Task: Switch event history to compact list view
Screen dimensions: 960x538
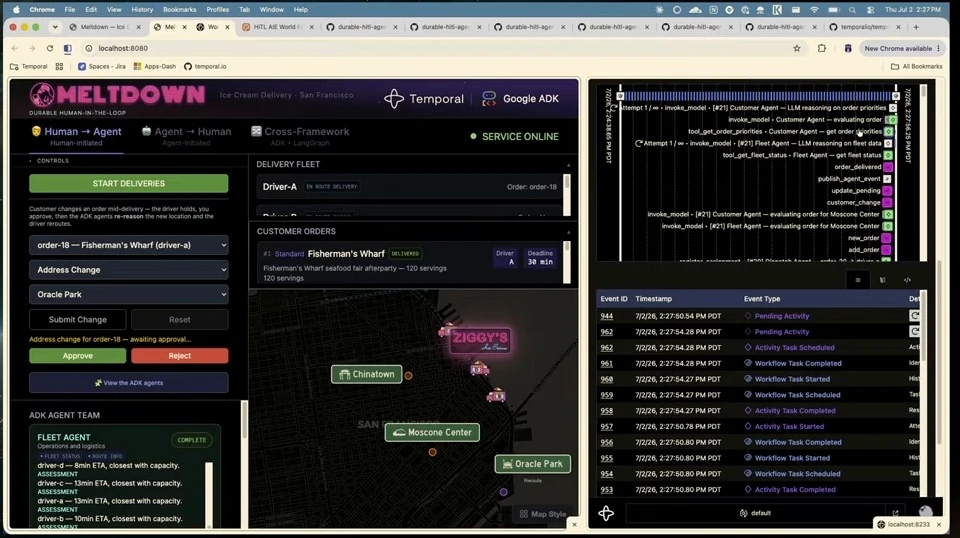Action: (858, 280)
